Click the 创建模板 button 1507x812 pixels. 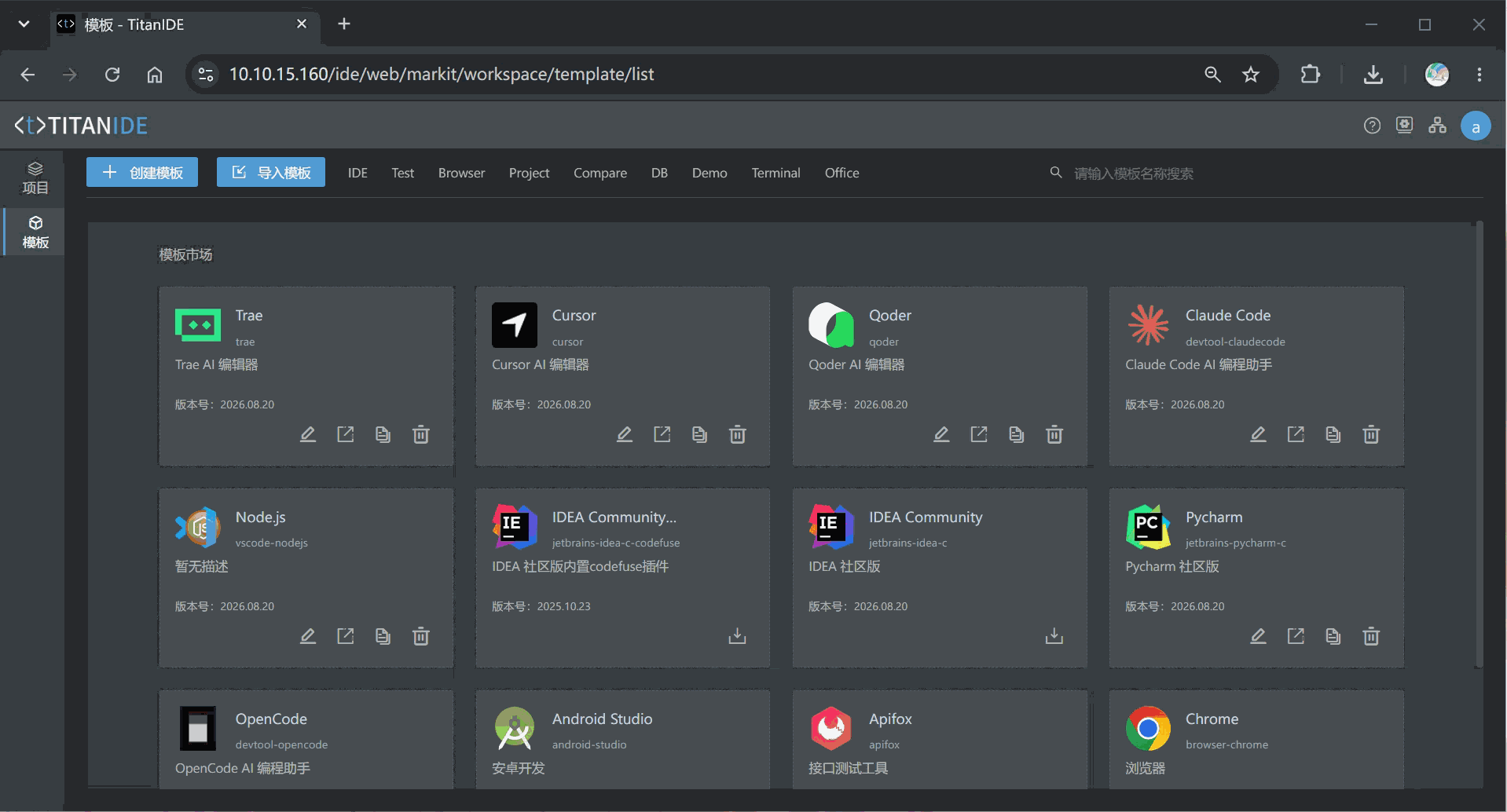click(142, 173)
